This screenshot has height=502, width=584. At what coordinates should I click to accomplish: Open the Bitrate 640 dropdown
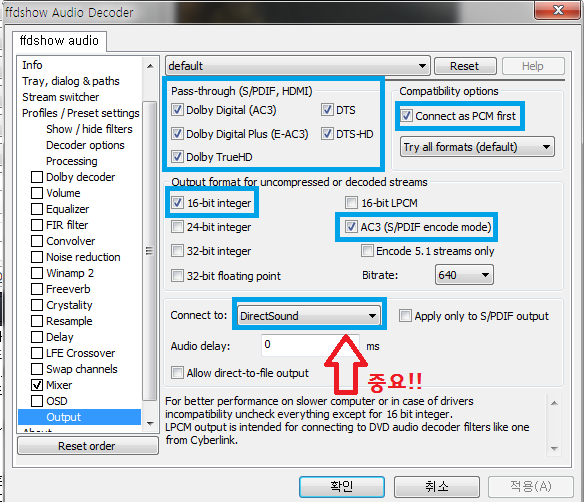(x=464, y=275)
